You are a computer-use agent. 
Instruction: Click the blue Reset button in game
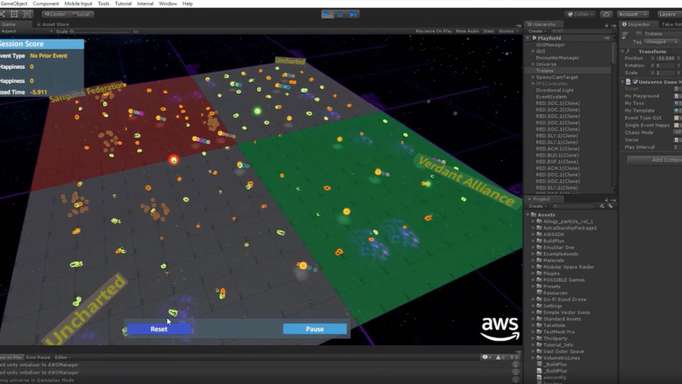[159, 329]
